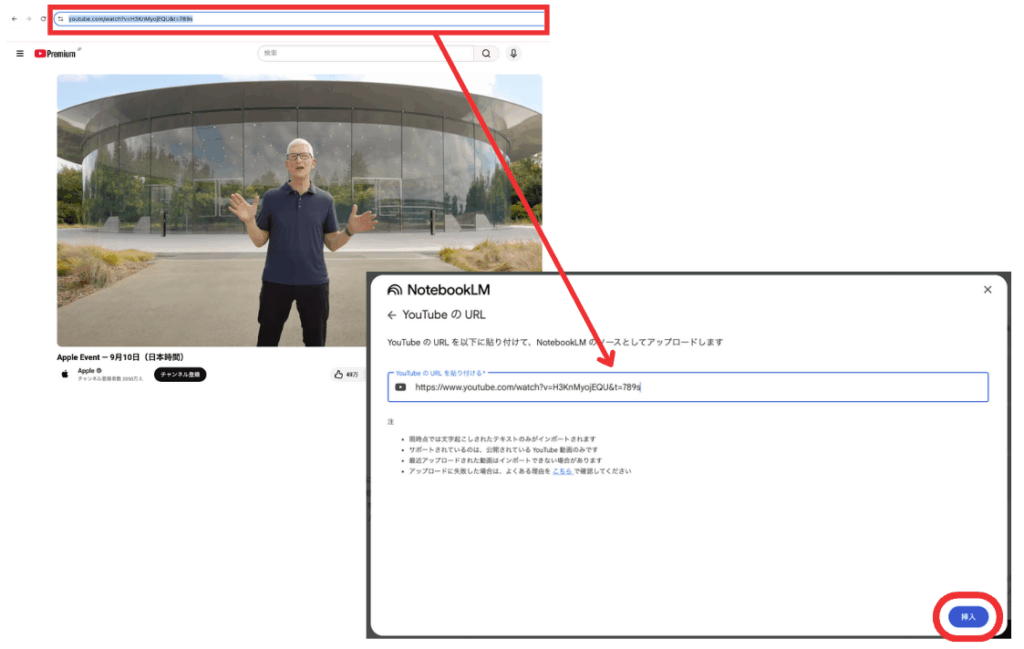Close the NotebookLM dialog
The height and width of the screenshot is (649, 1024).
[x=987, y=290]
